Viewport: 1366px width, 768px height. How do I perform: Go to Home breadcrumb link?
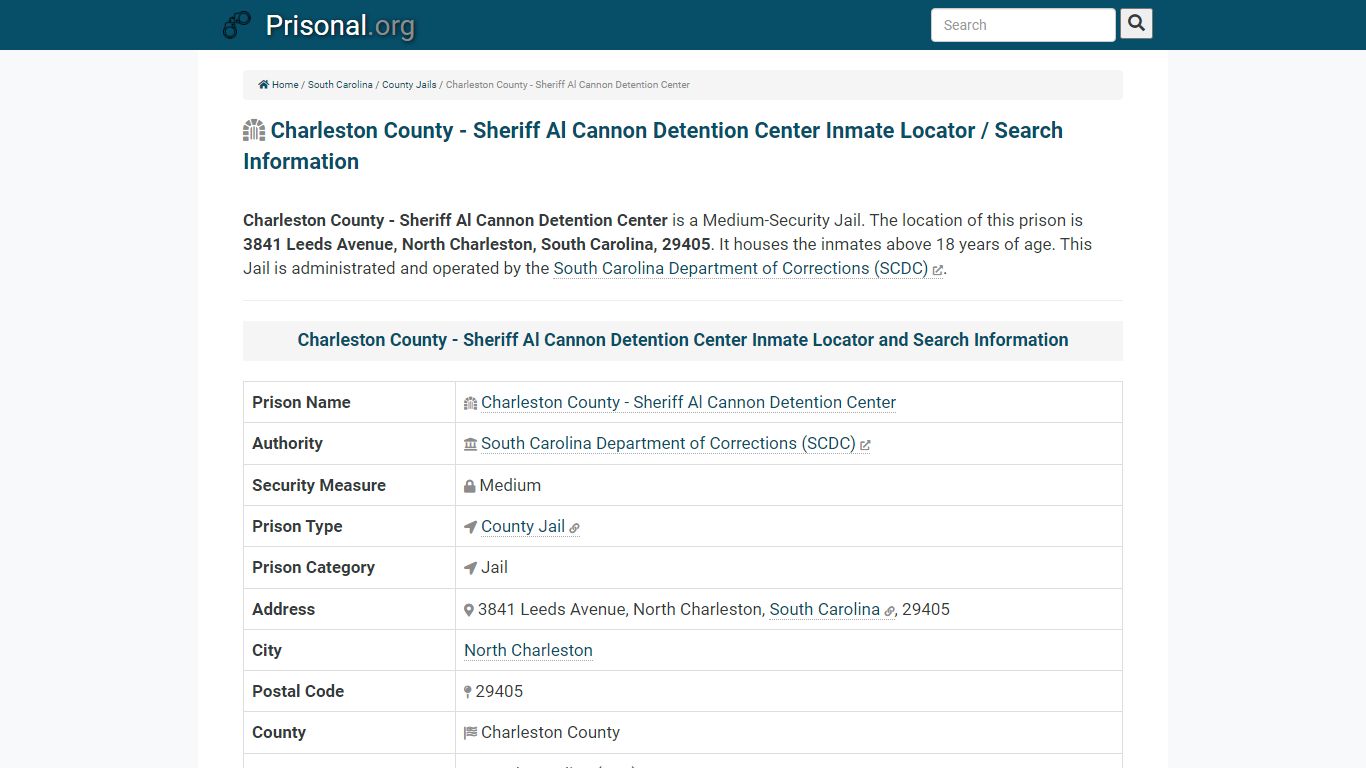pyautogui.click(x=285, y=85)
